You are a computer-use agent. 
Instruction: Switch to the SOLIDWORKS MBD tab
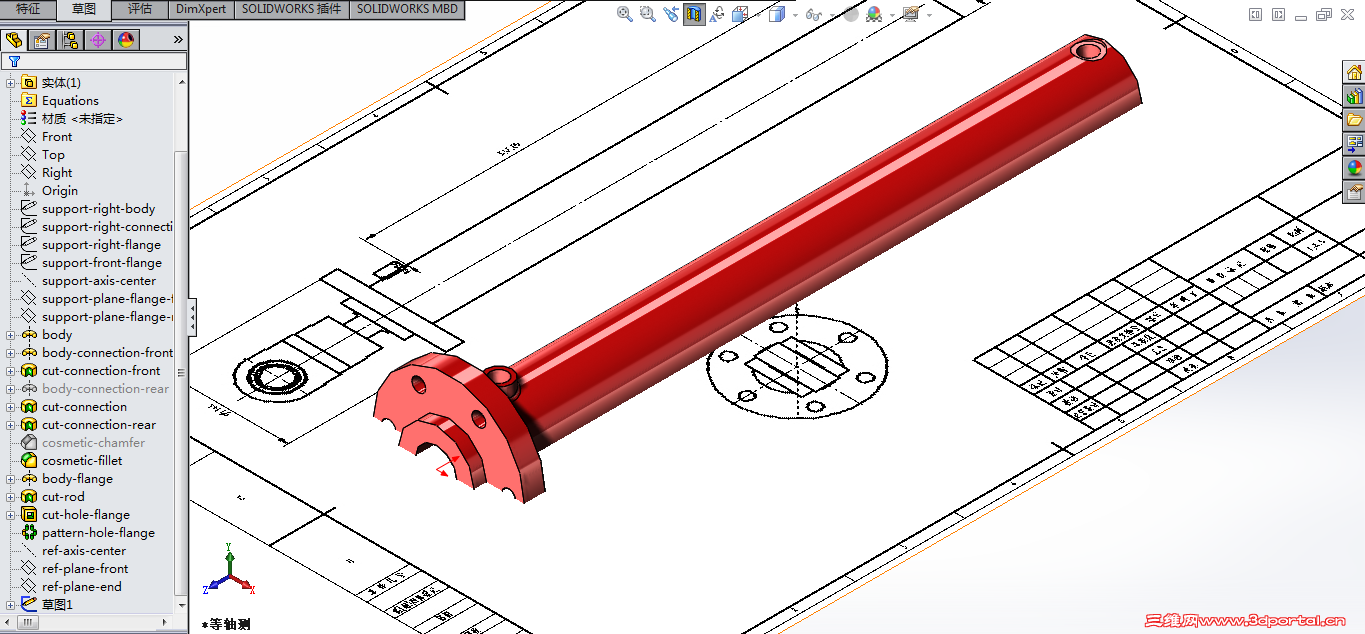pos(407,9)
